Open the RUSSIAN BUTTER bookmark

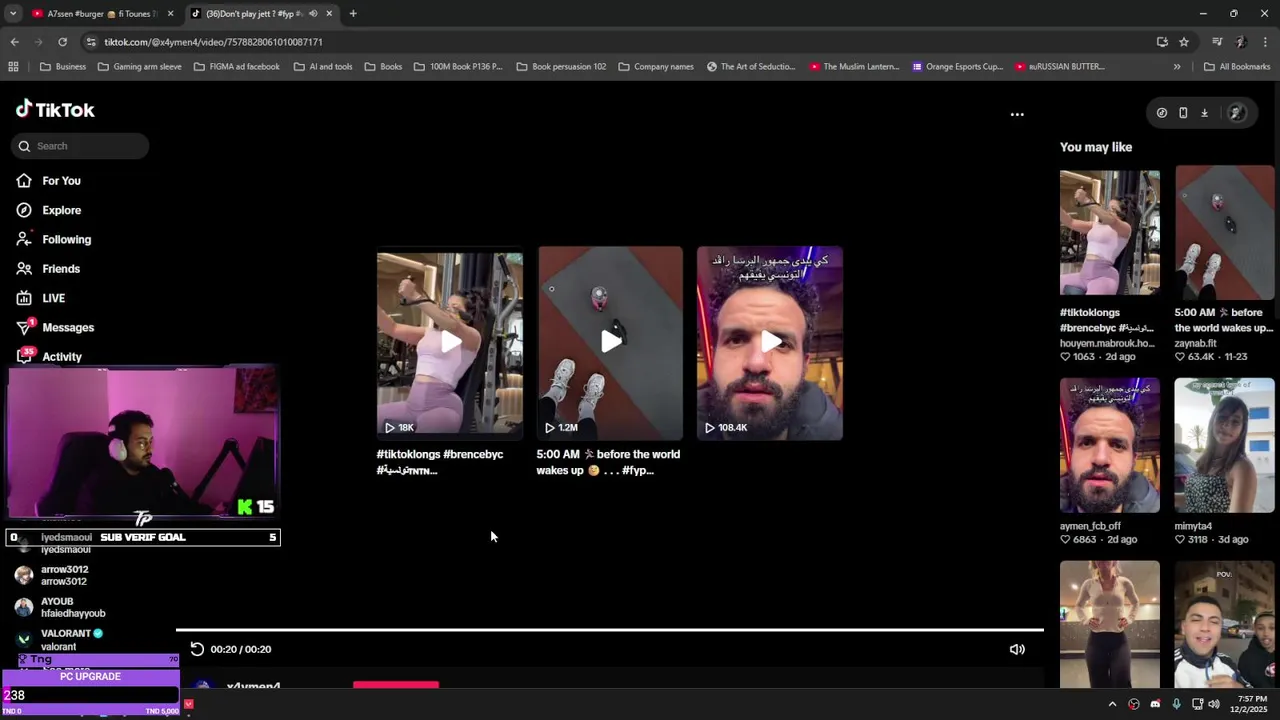tap(1059, 67)
